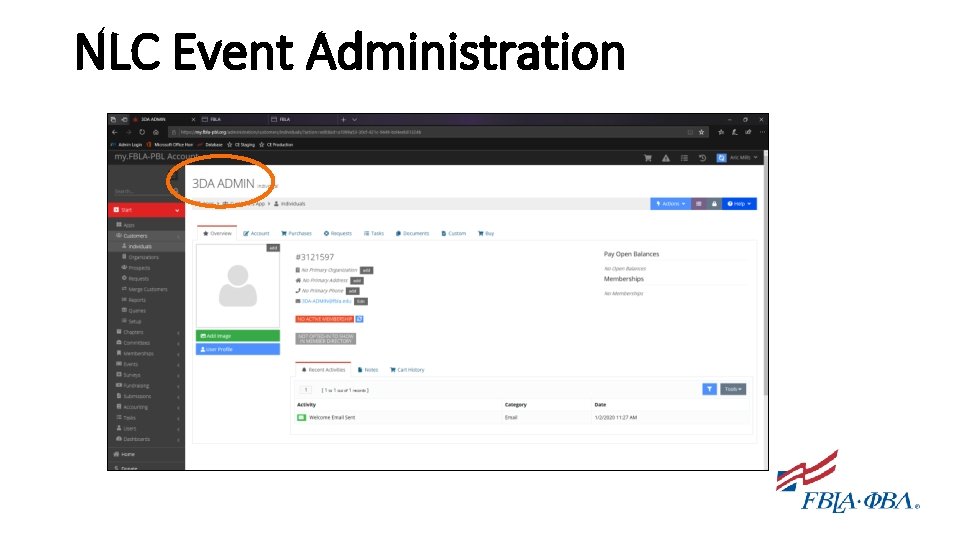Open the Help dropdown
Screen dimensions: 960x540
coord(739,204)
